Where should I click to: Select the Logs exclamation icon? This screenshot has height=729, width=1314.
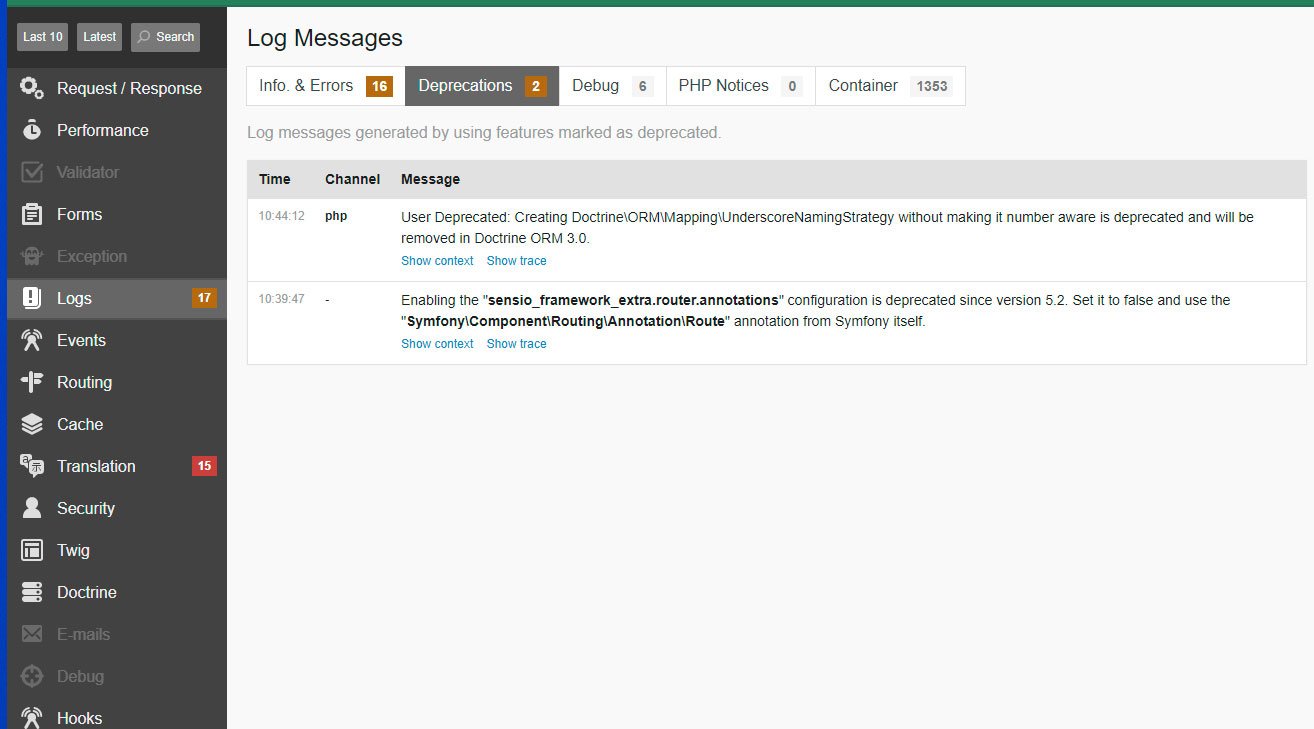pyautogui.click(x=32, y=298)
